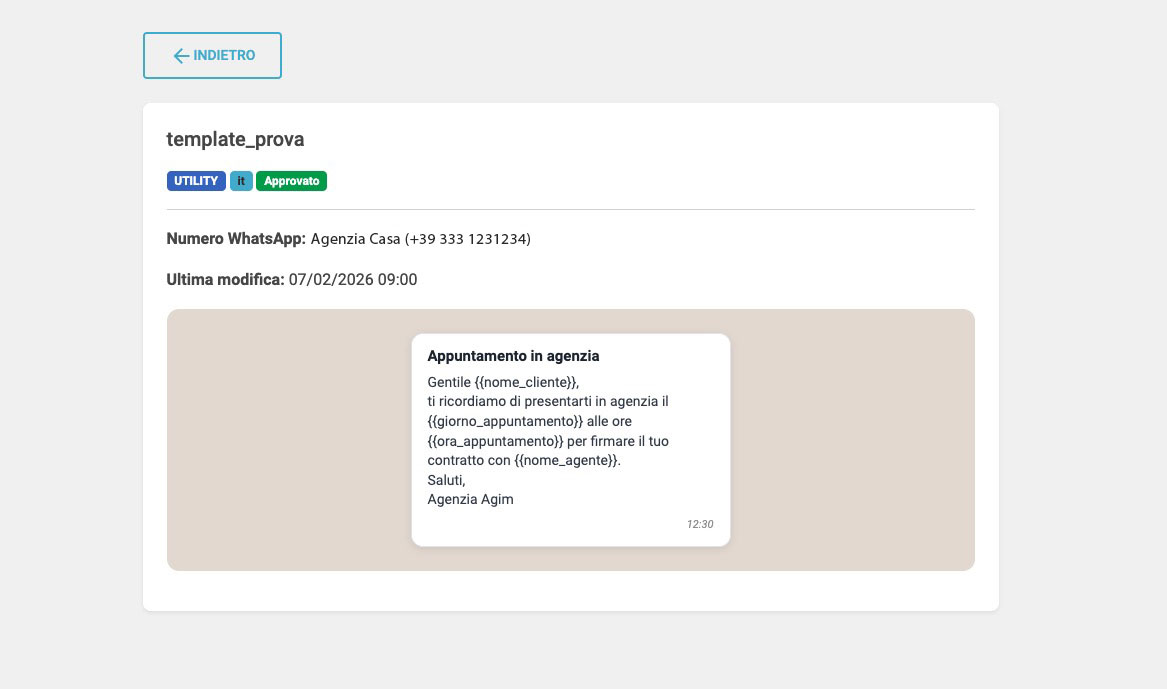Click the INDIETRO back button
Viewport: 1167px width, 689px height.
coord(212,55)
